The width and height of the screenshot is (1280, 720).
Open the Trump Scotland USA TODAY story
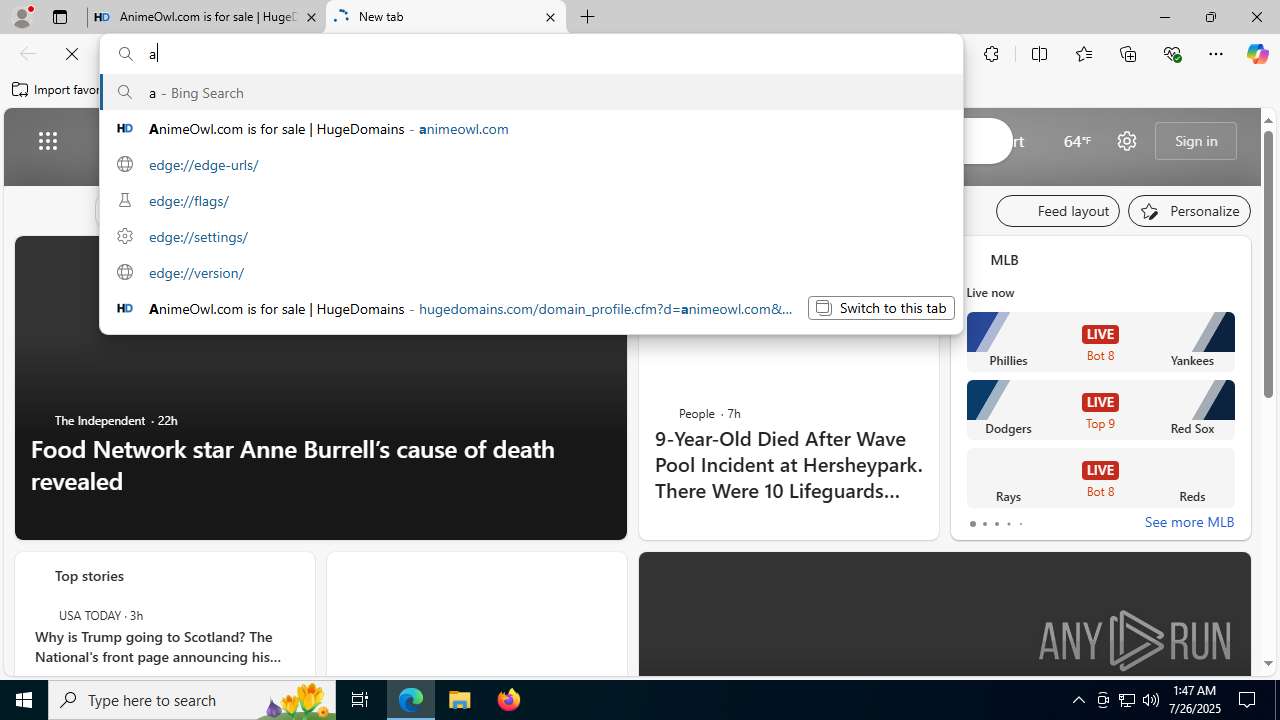click(x=157, y=647)
